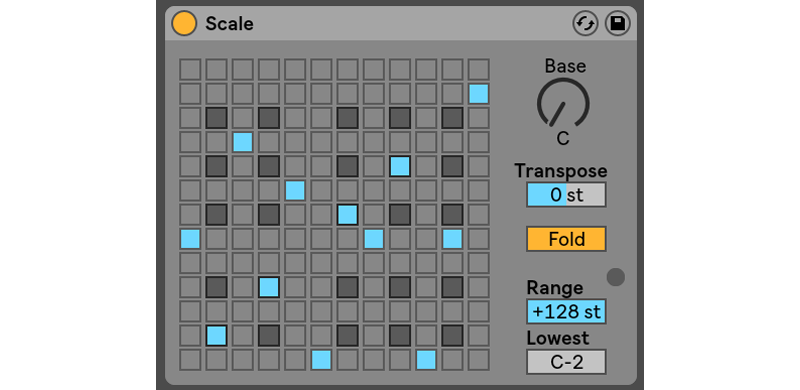This screenshot has width=800, height=390.
Task: Click the blue cell in the twelfth row
Action: point(216,335)
